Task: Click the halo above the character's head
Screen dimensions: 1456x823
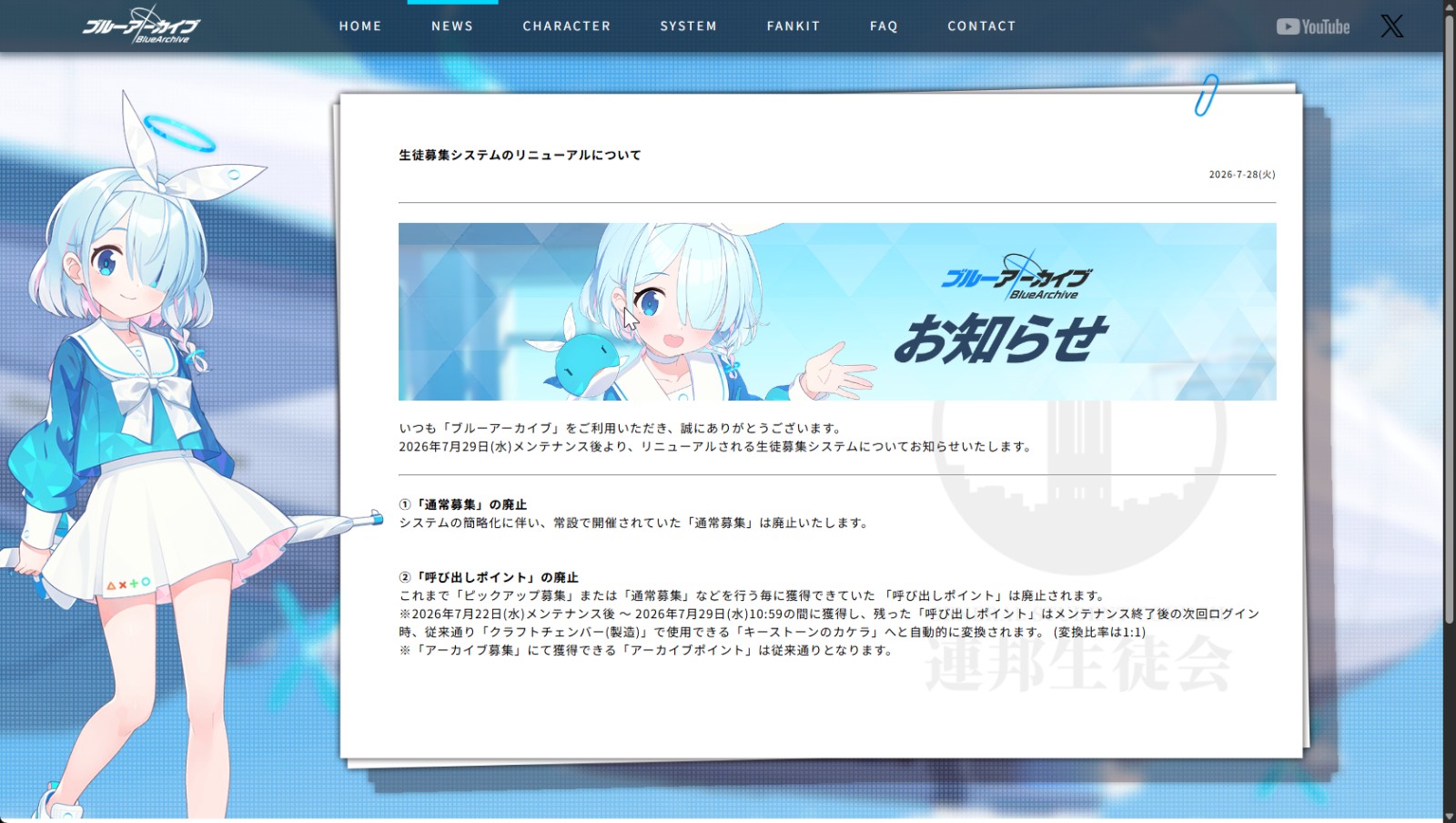Action: [x=179, y=132]
